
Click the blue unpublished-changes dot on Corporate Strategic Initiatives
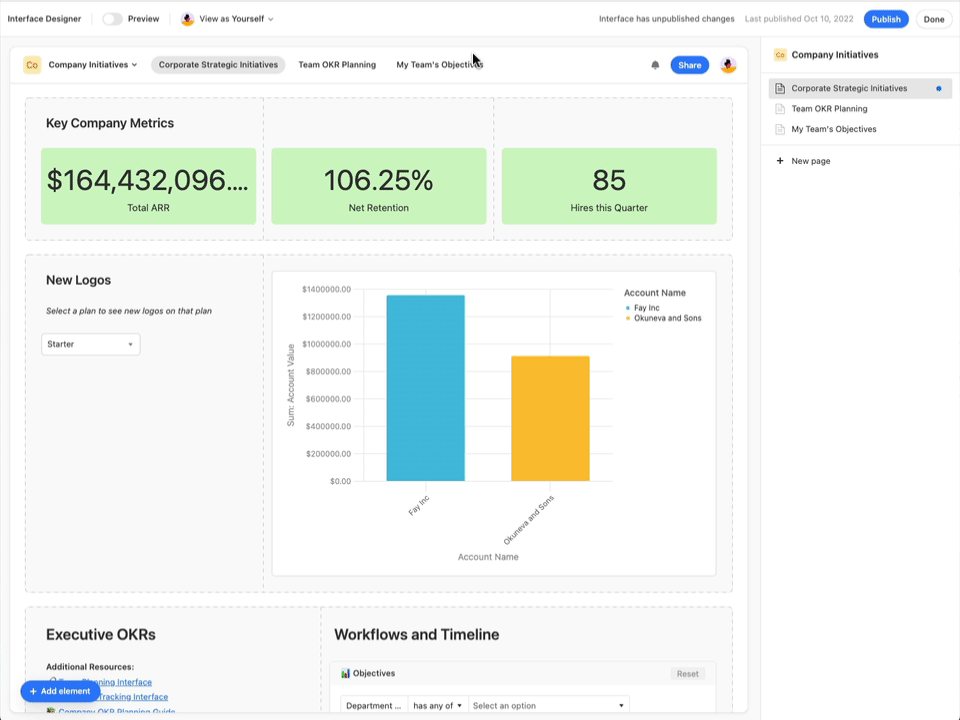(x=938, y=88)
